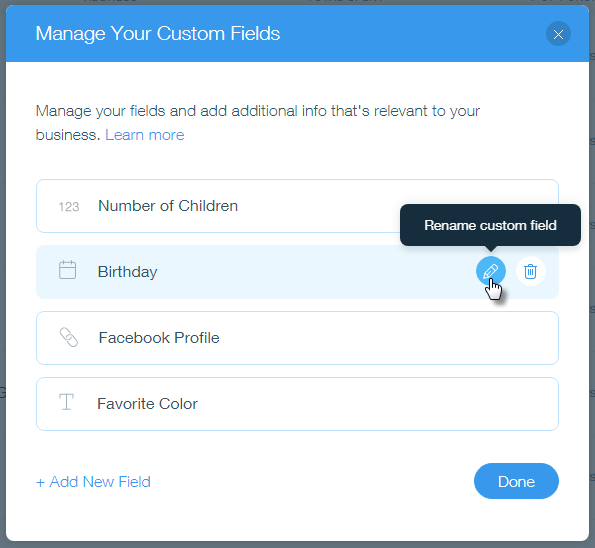
Task: Select the Number of Children field row
Action: (x=297, y=206)
